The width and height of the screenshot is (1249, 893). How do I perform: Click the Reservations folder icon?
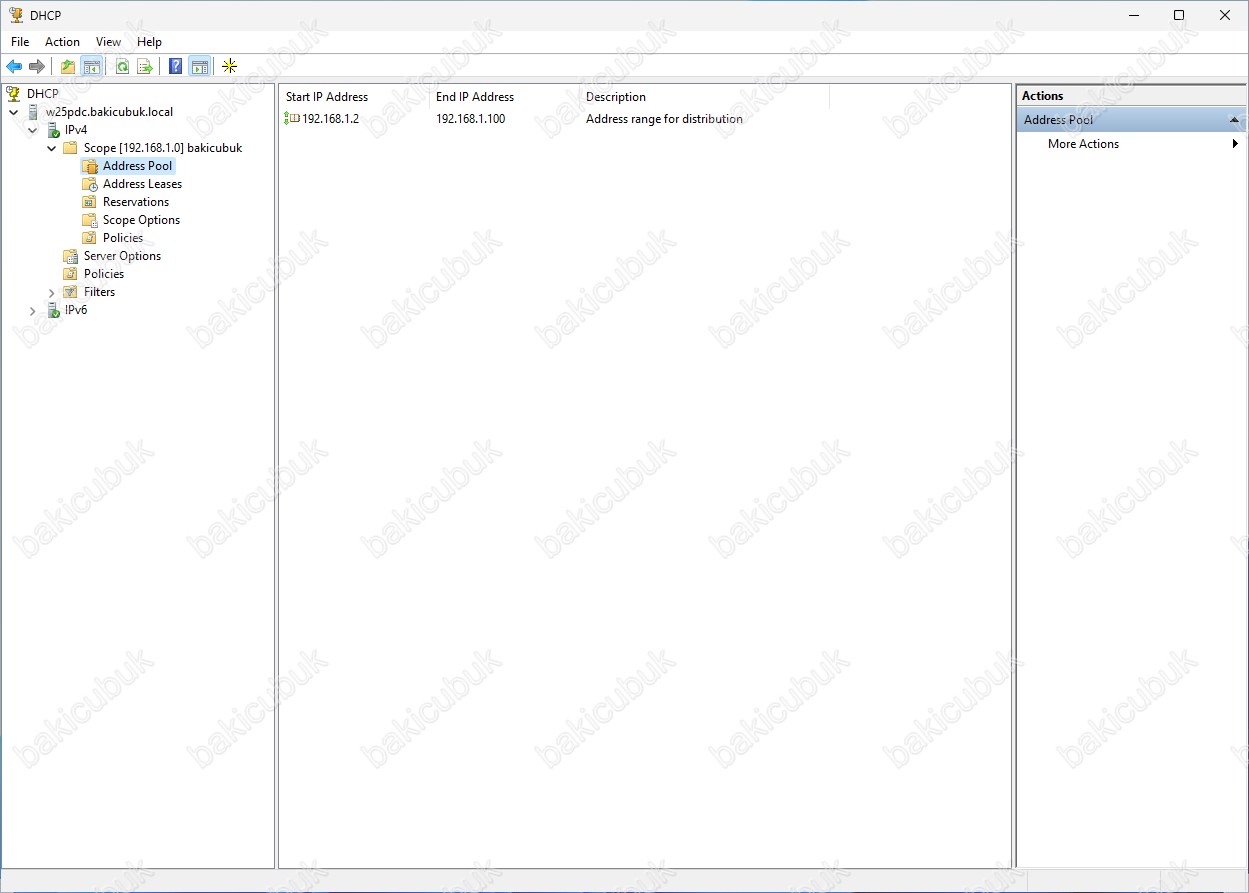(90, 202)
